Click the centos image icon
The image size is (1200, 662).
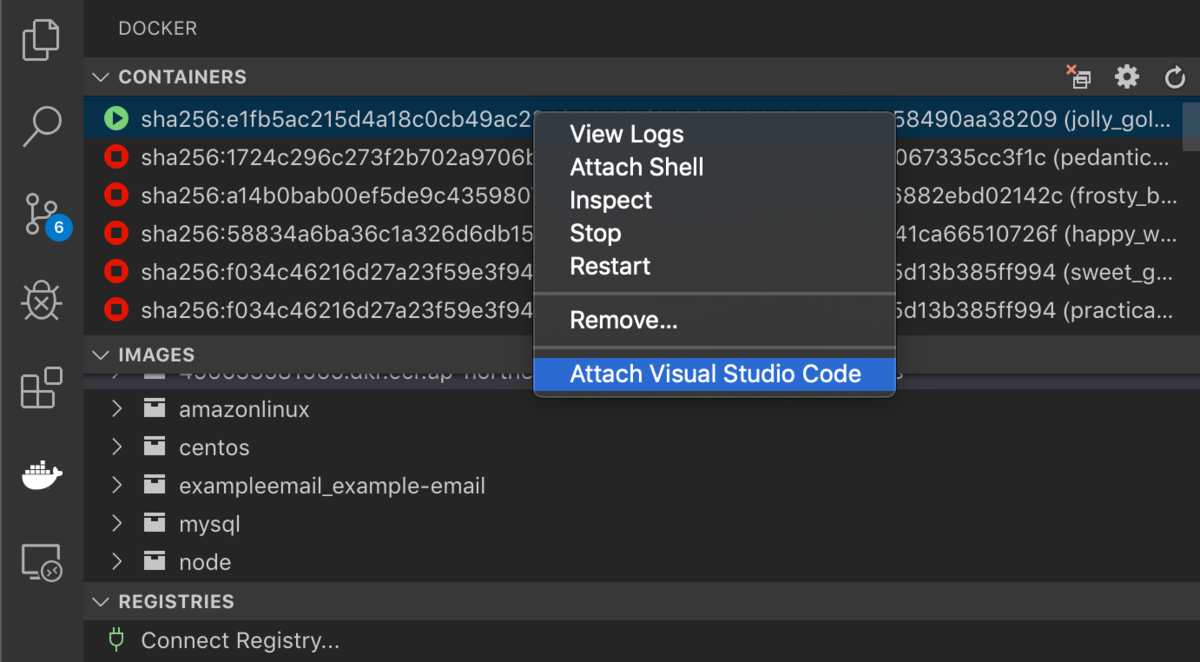click(x=154, y=447)
